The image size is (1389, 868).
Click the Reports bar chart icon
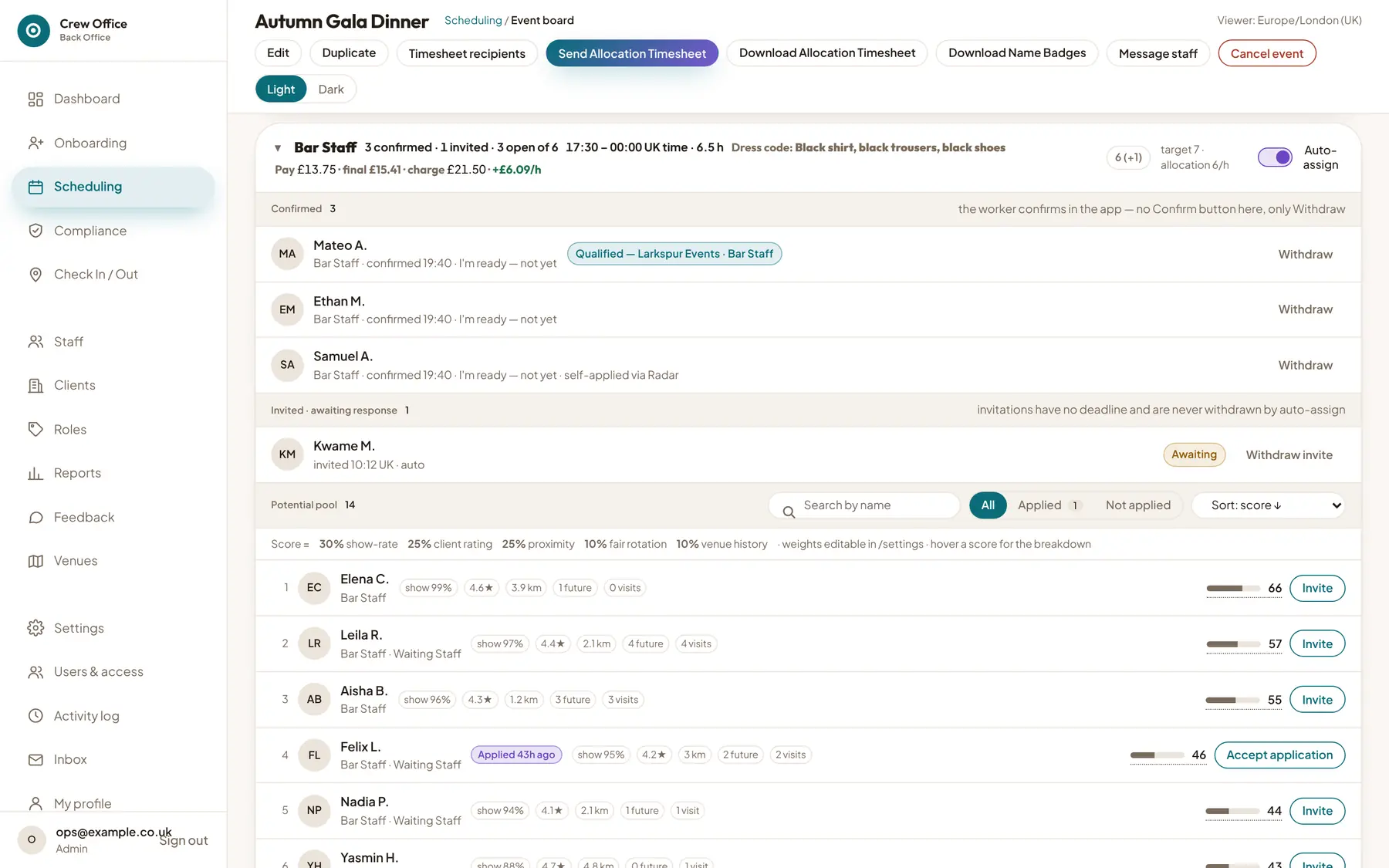35,473
